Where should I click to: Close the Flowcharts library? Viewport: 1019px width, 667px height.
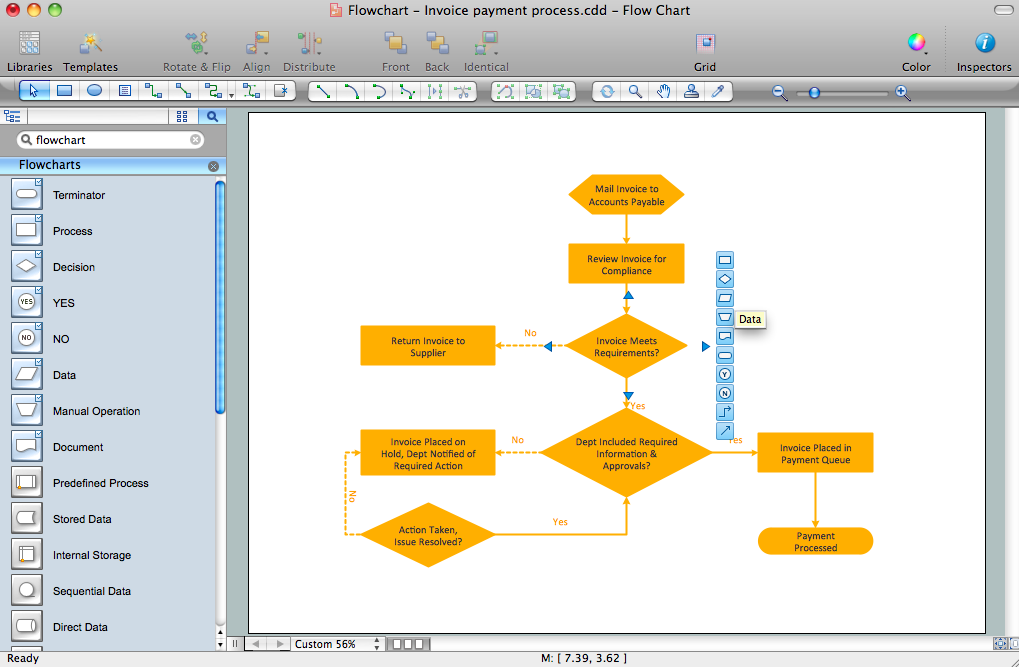pos(213,166)
